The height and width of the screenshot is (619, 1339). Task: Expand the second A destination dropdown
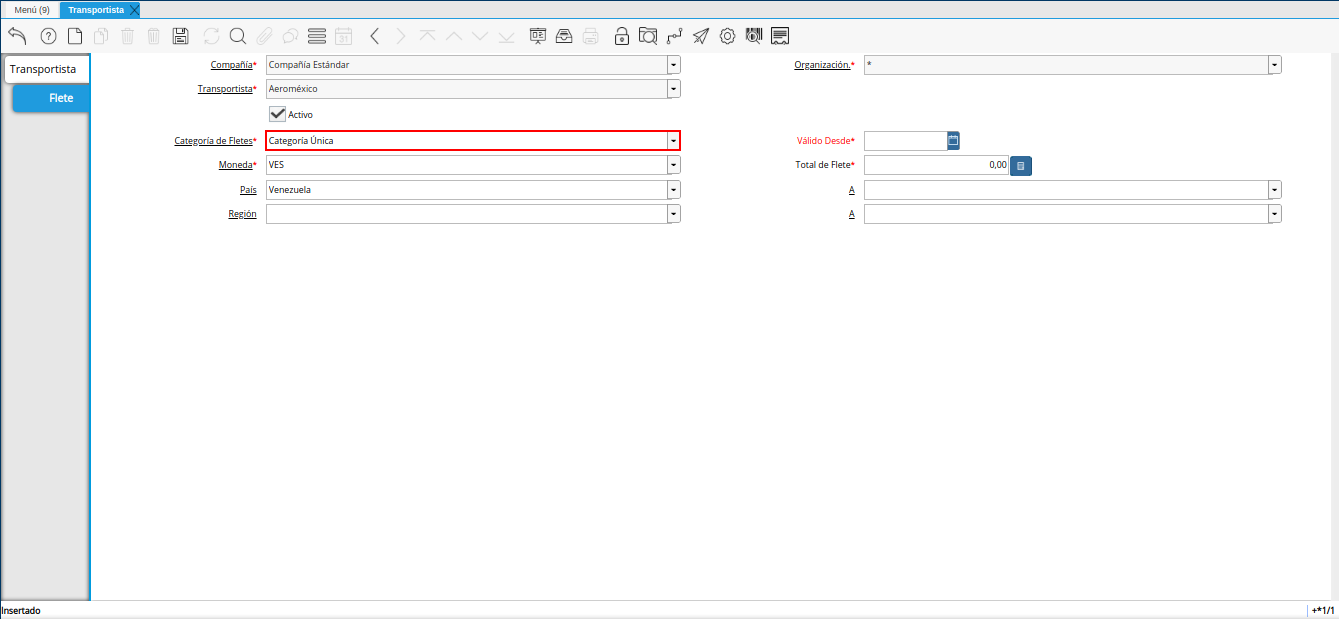[1275, 214]
